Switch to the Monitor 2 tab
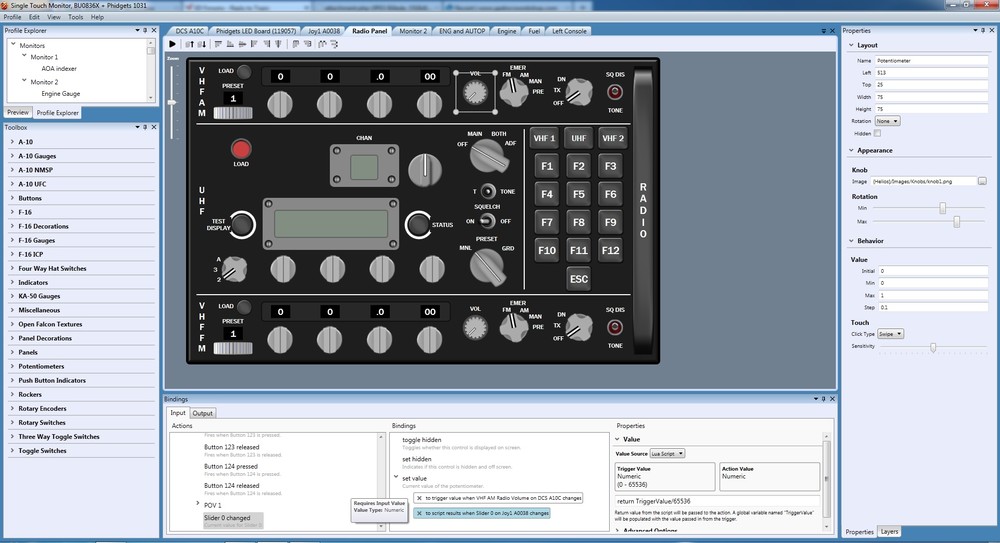The width and height of the screenshot is (1000, 543). coord(413,31)
